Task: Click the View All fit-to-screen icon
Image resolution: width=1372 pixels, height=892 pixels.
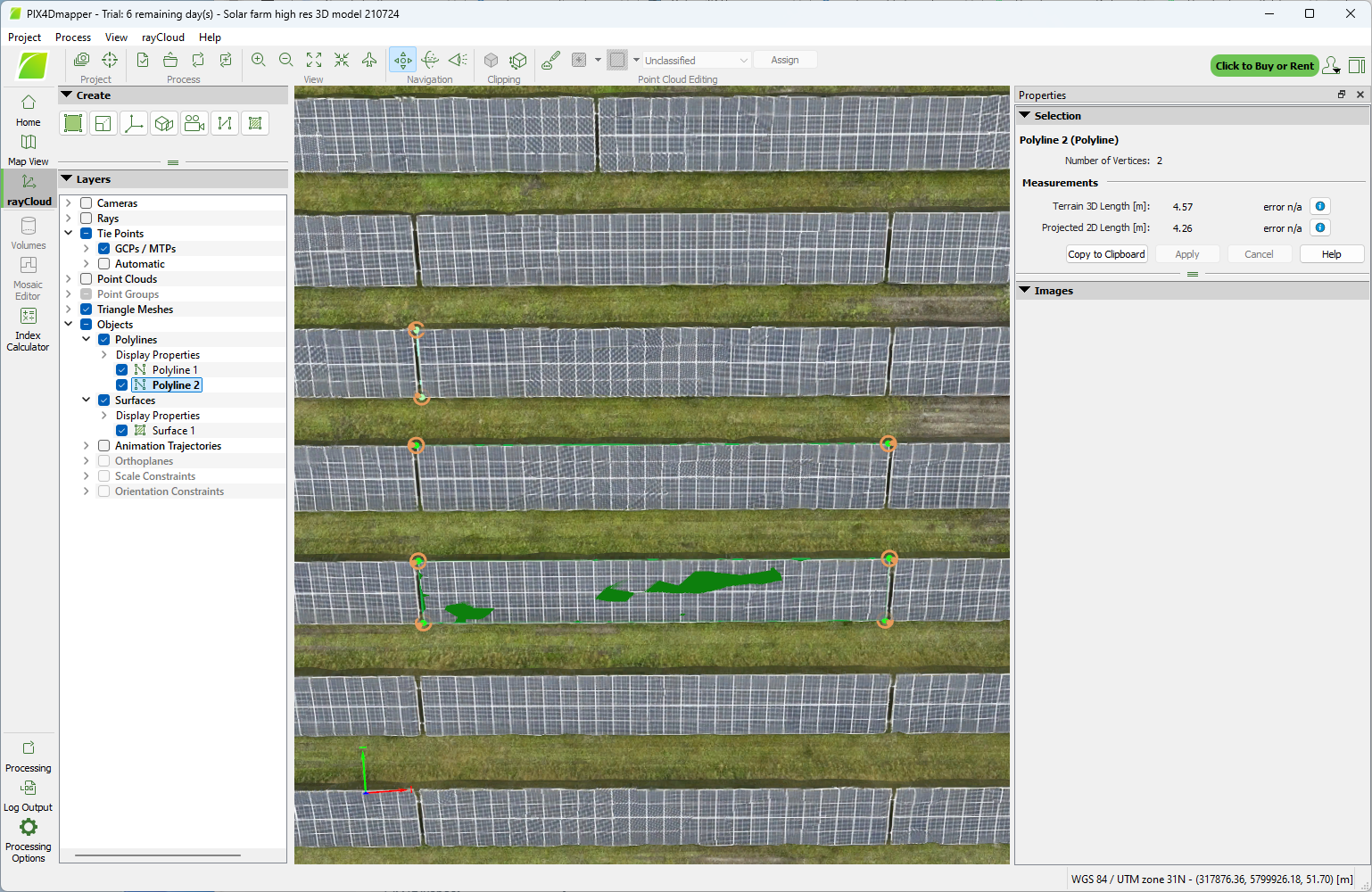Action: (314, 60)
